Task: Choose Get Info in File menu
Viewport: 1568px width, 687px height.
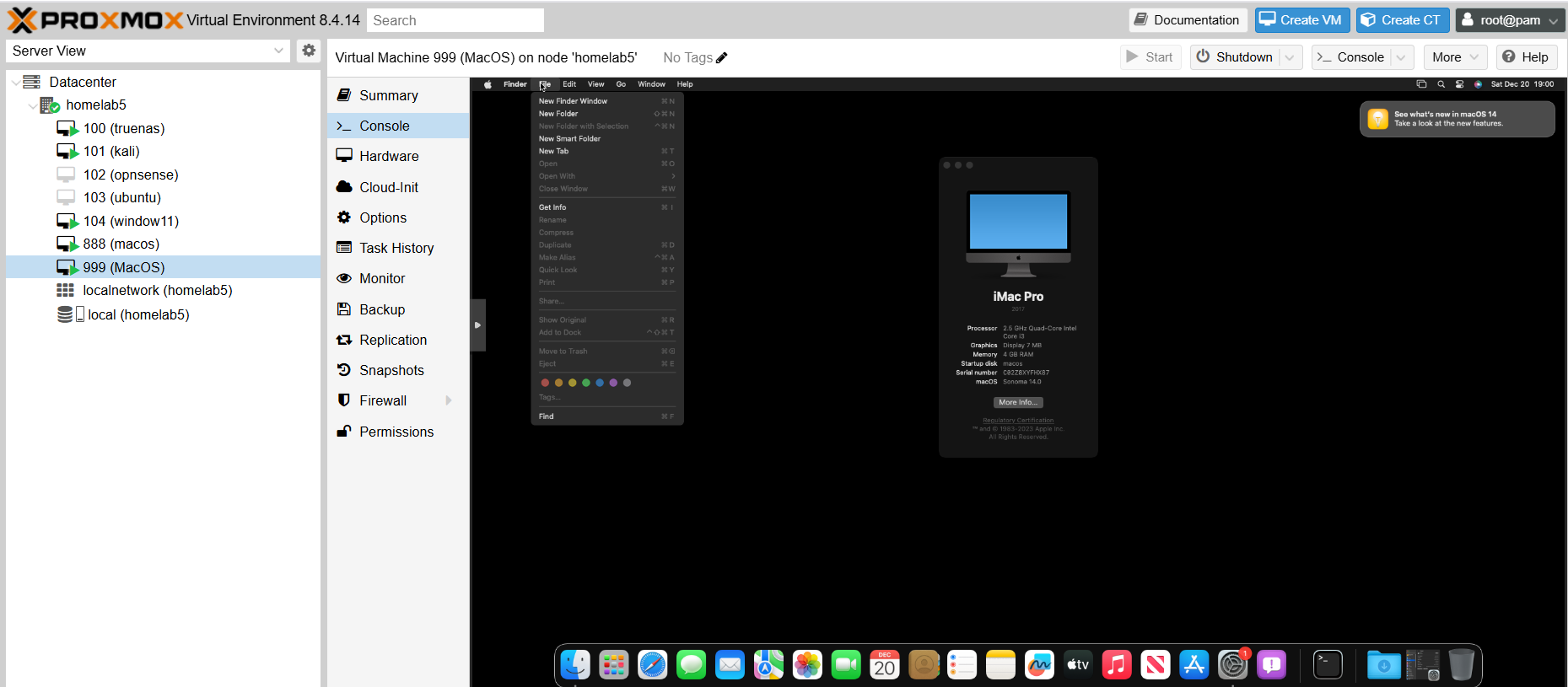Action: pos(606,207)
